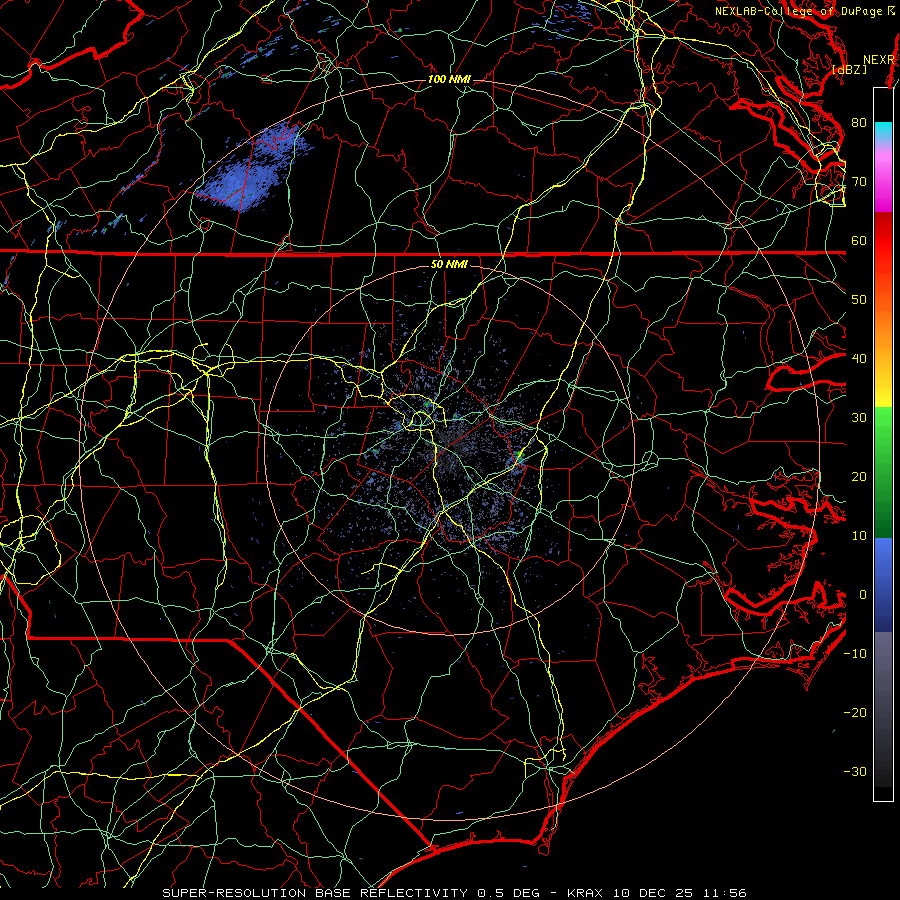Image resolution: width=900 pixels, height=900 pixels.
Task: Click the 0 value on the dBZ scale
Action: (862, 595)
